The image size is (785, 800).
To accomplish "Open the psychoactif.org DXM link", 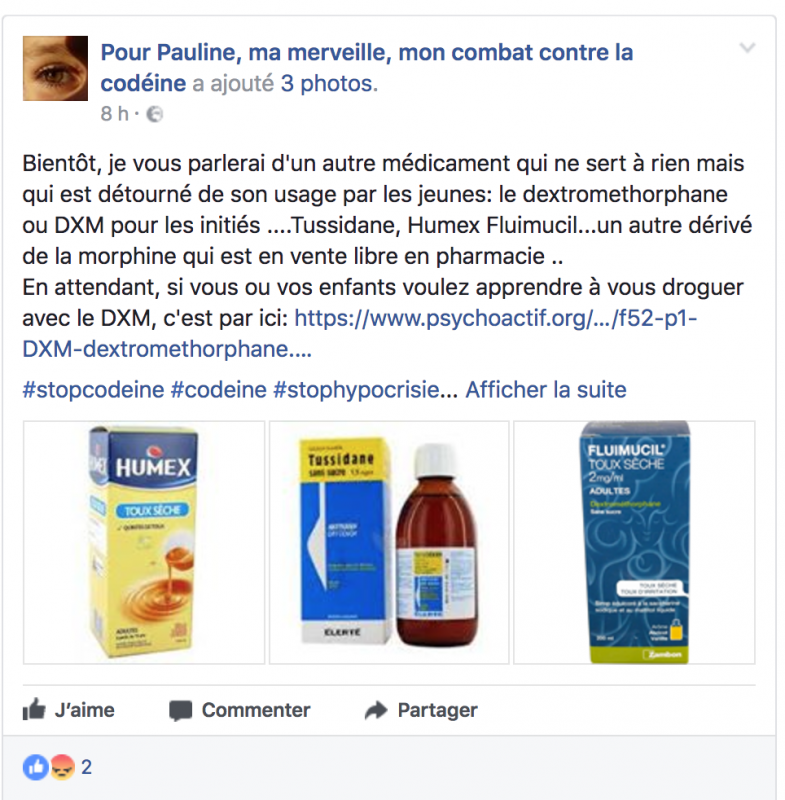I will point(360,334).
